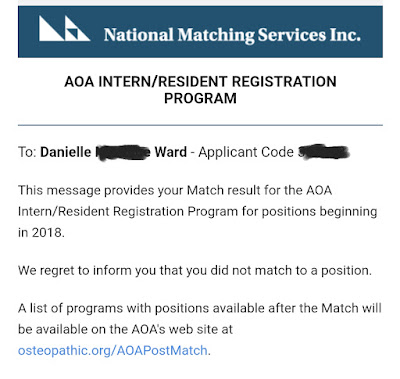Click the blacked-out middle name redaction
Image resolution: width=400 pixels, height=379 pixels.
pyautogui.click(x=122, y=153)
